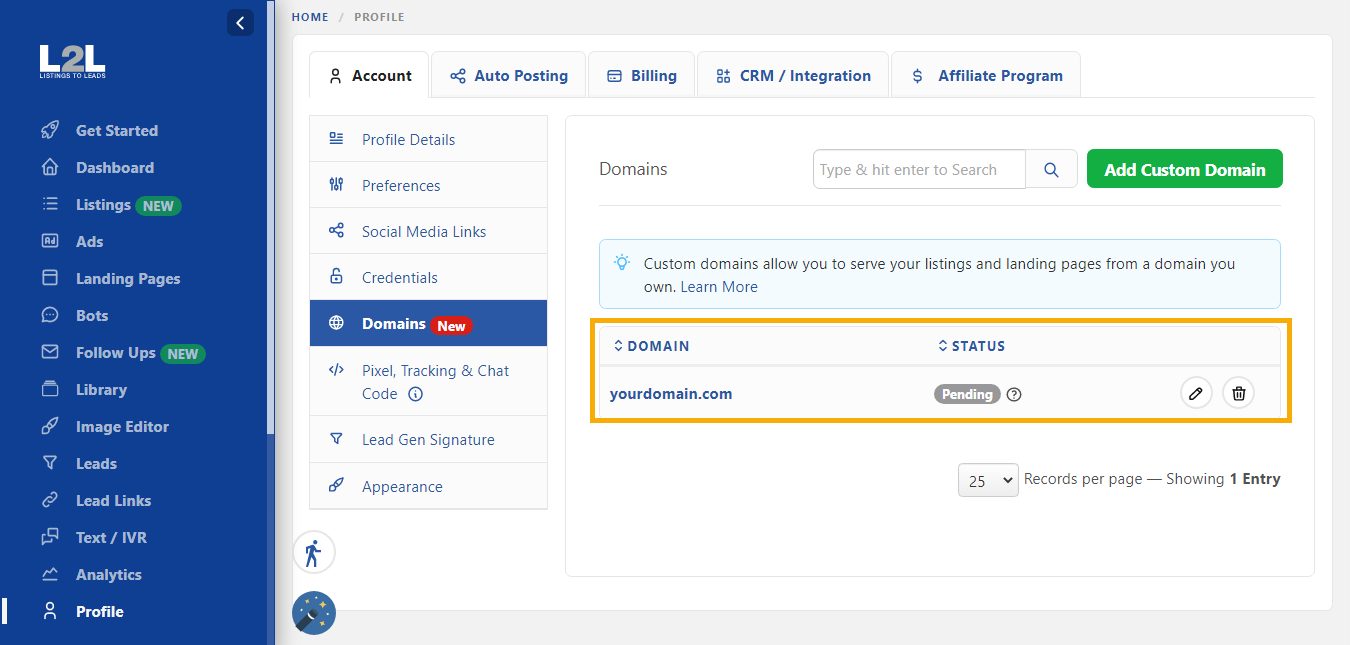Click the delete trash icon for yourdomain.com
The height and width of the screenshot is (645, 1350).
tap(1238, 393)
